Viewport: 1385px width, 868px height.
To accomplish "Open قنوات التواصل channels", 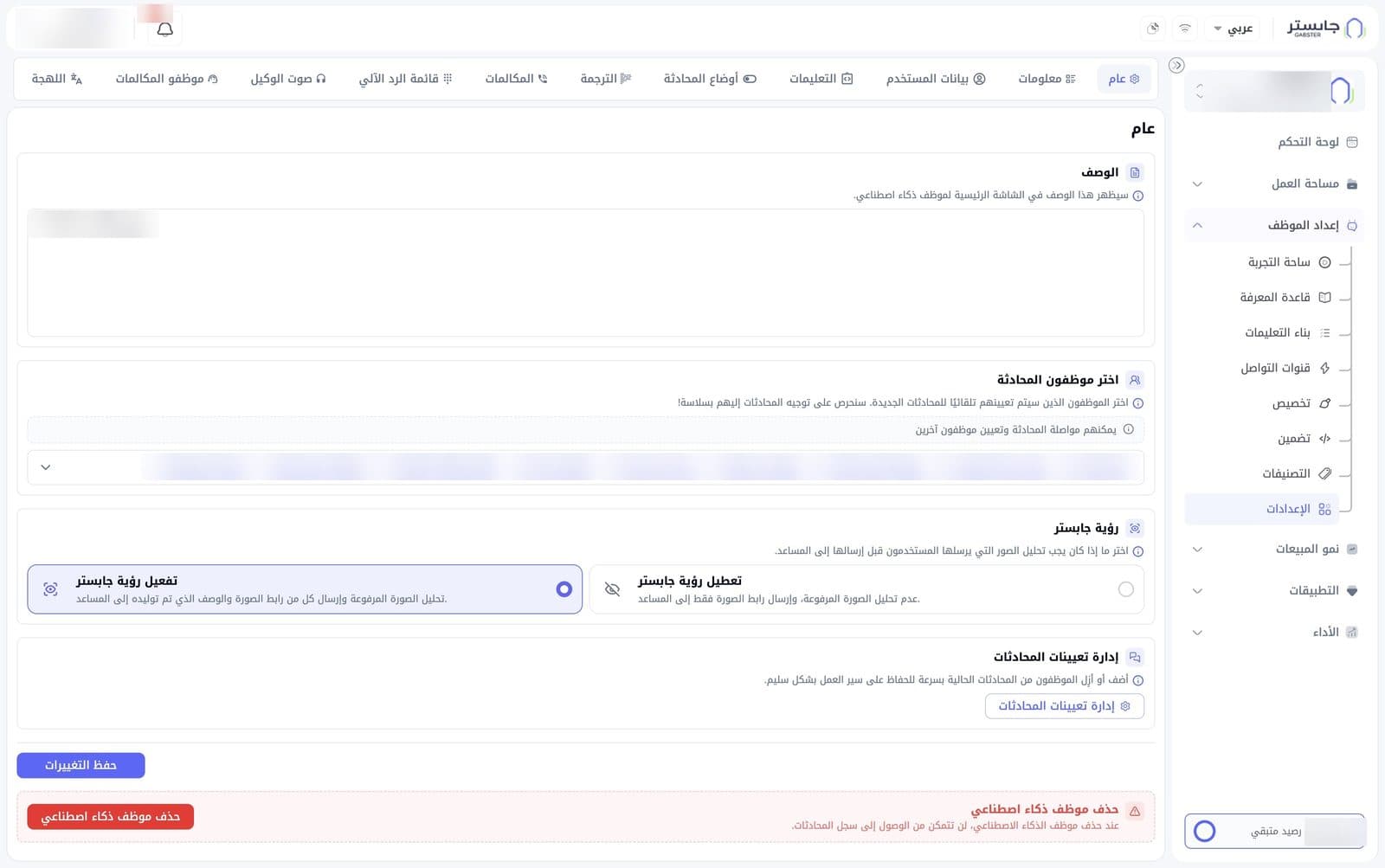I will (1285, 368).
